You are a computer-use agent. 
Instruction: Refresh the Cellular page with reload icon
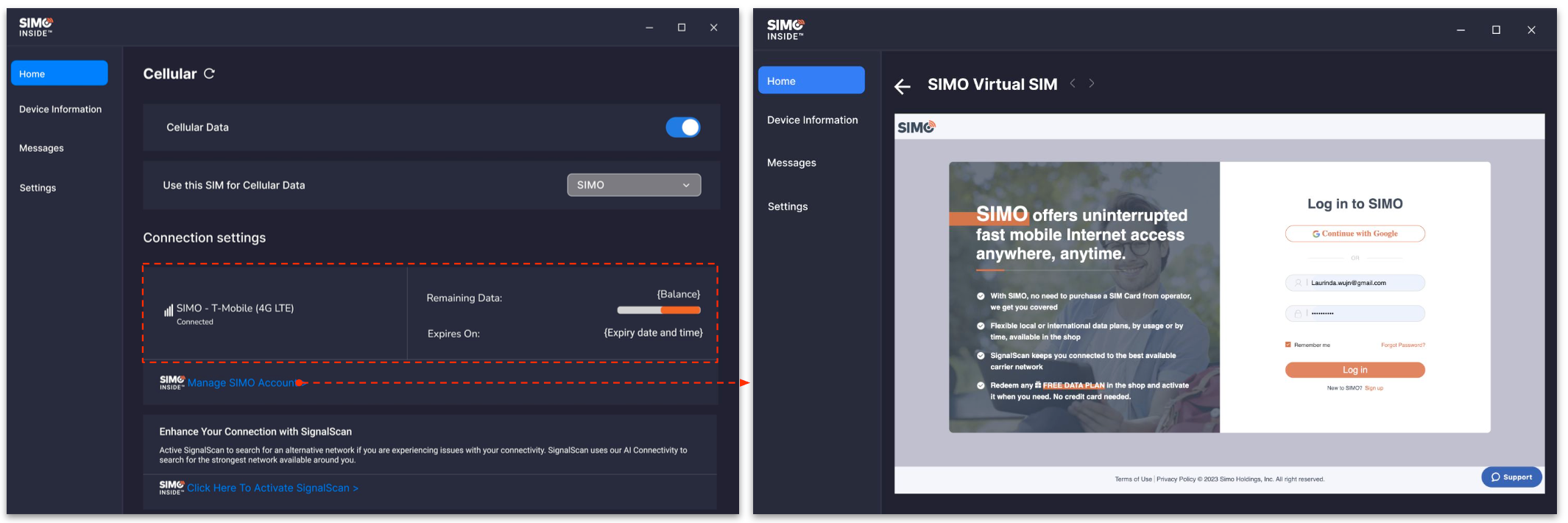click(x=209, y=74)
